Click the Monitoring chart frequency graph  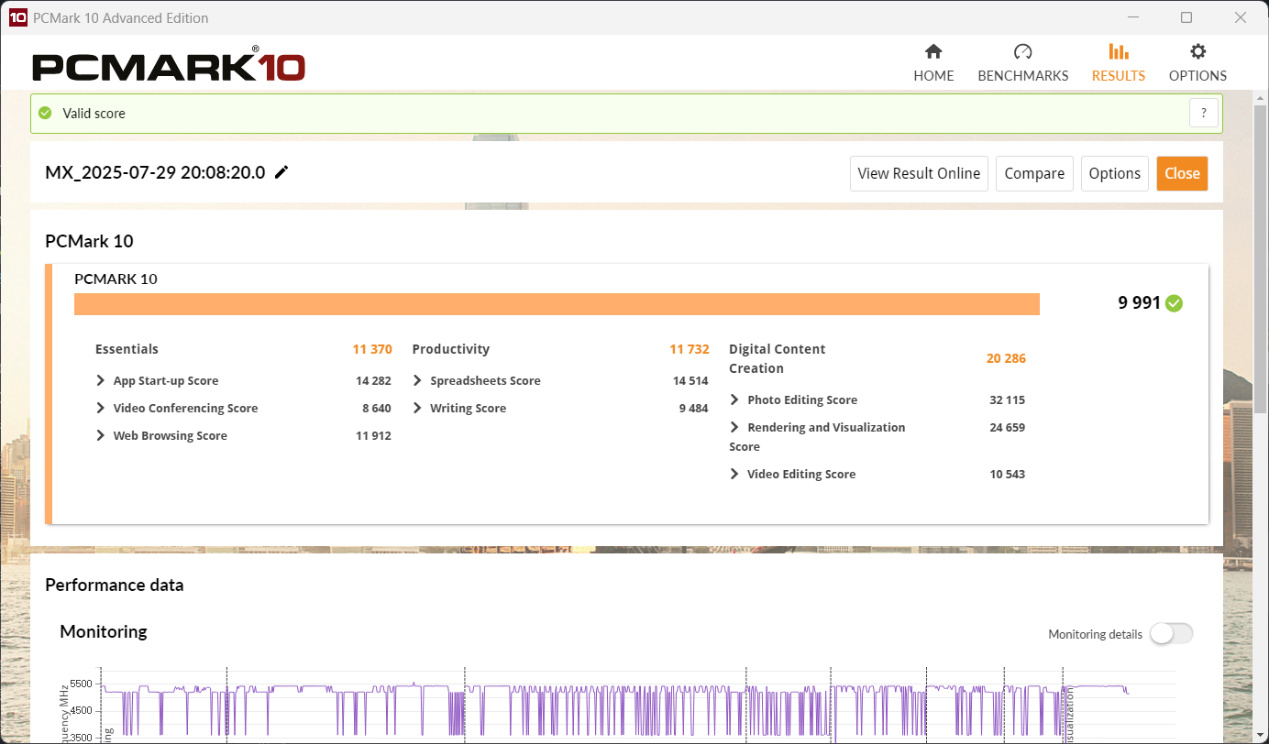615,705
